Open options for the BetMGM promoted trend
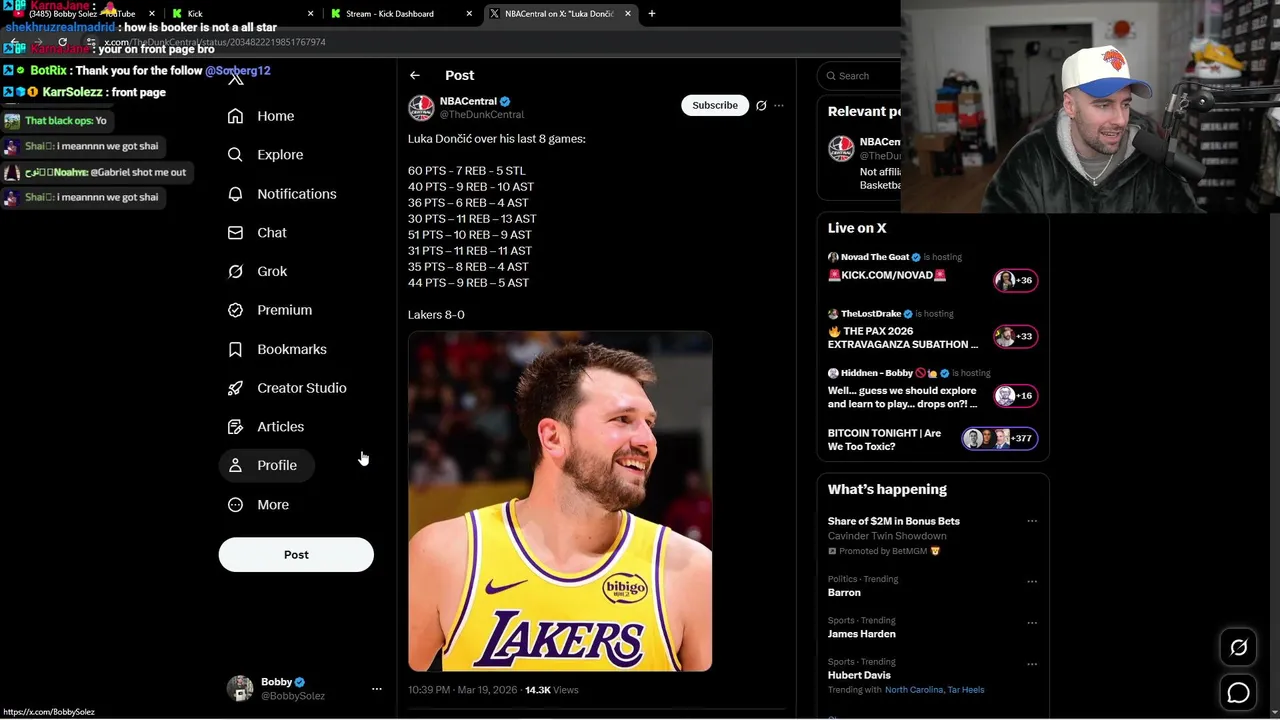 (x=1032, y=521)
